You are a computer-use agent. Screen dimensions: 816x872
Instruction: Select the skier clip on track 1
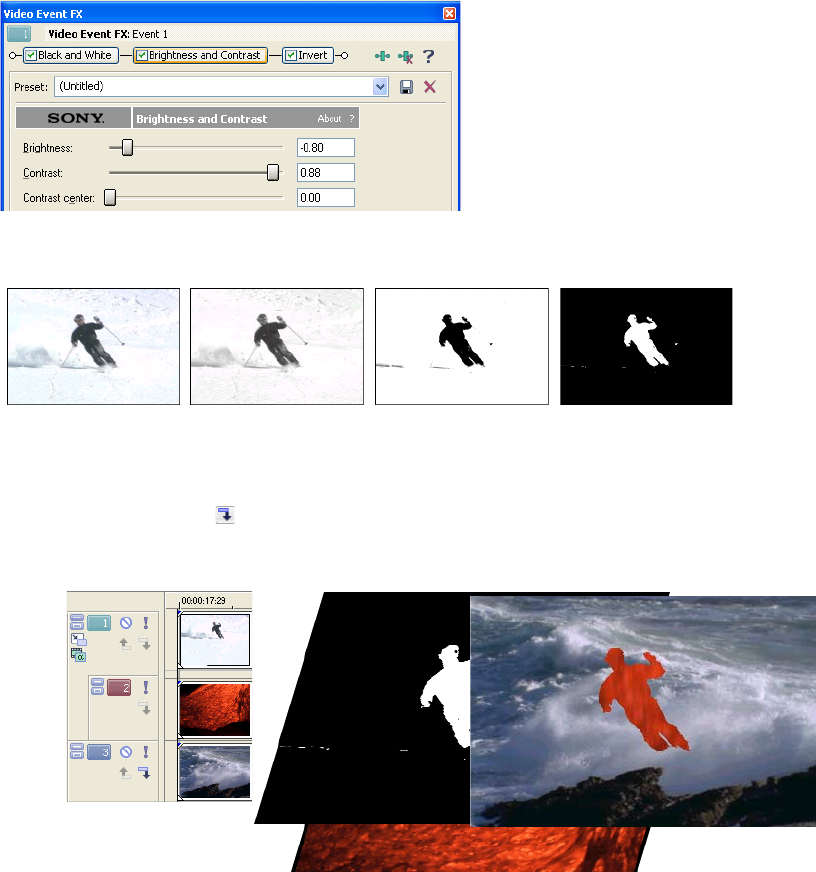click(215, 640)
